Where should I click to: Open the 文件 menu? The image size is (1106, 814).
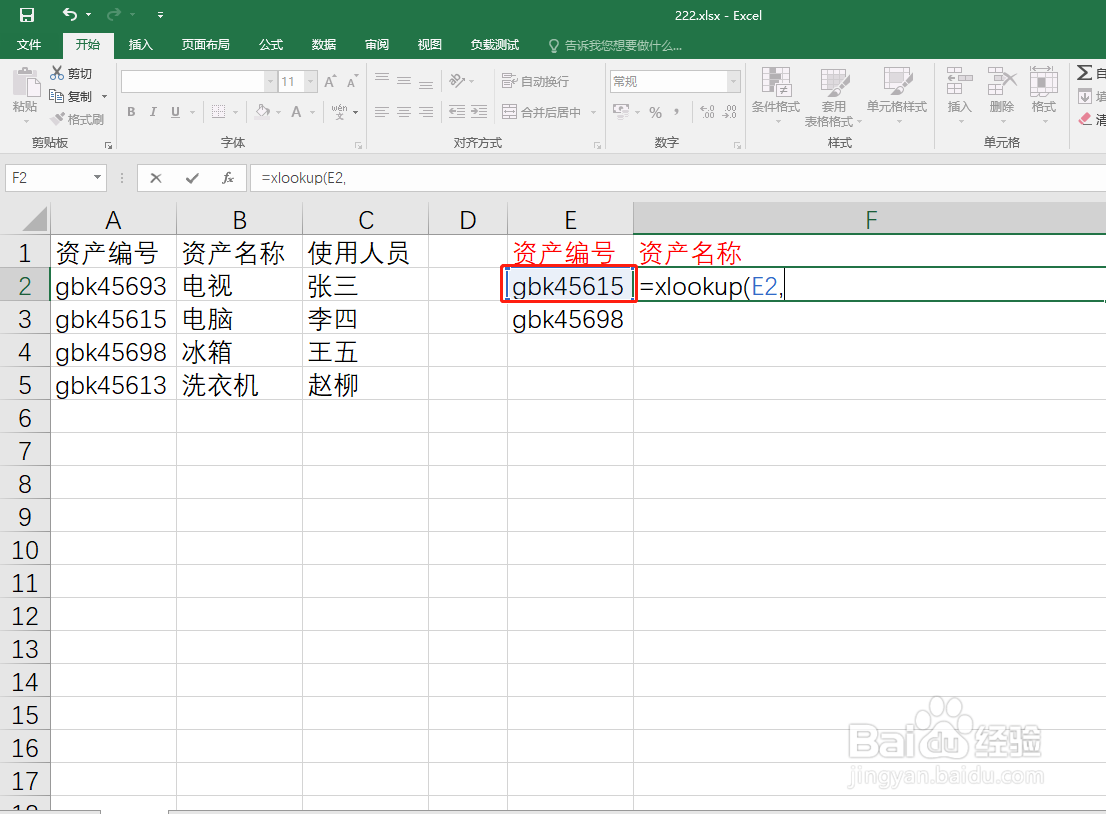[29, 44]
